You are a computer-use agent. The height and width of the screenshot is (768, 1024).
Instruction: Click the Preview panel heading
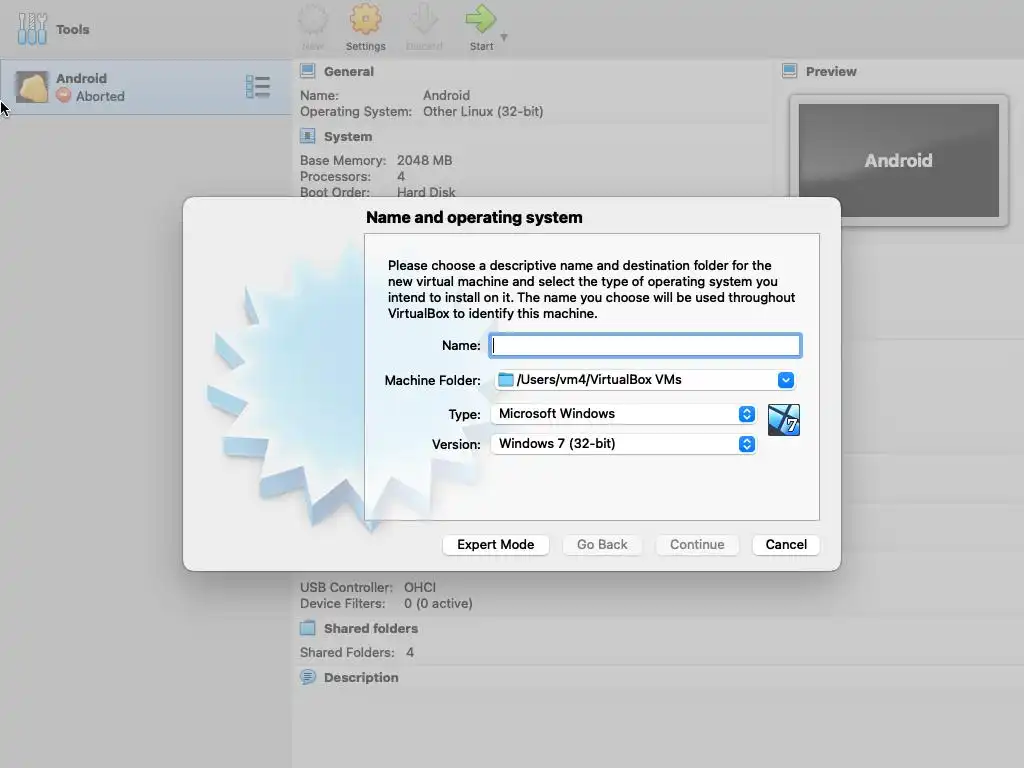pyautogui.click(x=831, y=71)
